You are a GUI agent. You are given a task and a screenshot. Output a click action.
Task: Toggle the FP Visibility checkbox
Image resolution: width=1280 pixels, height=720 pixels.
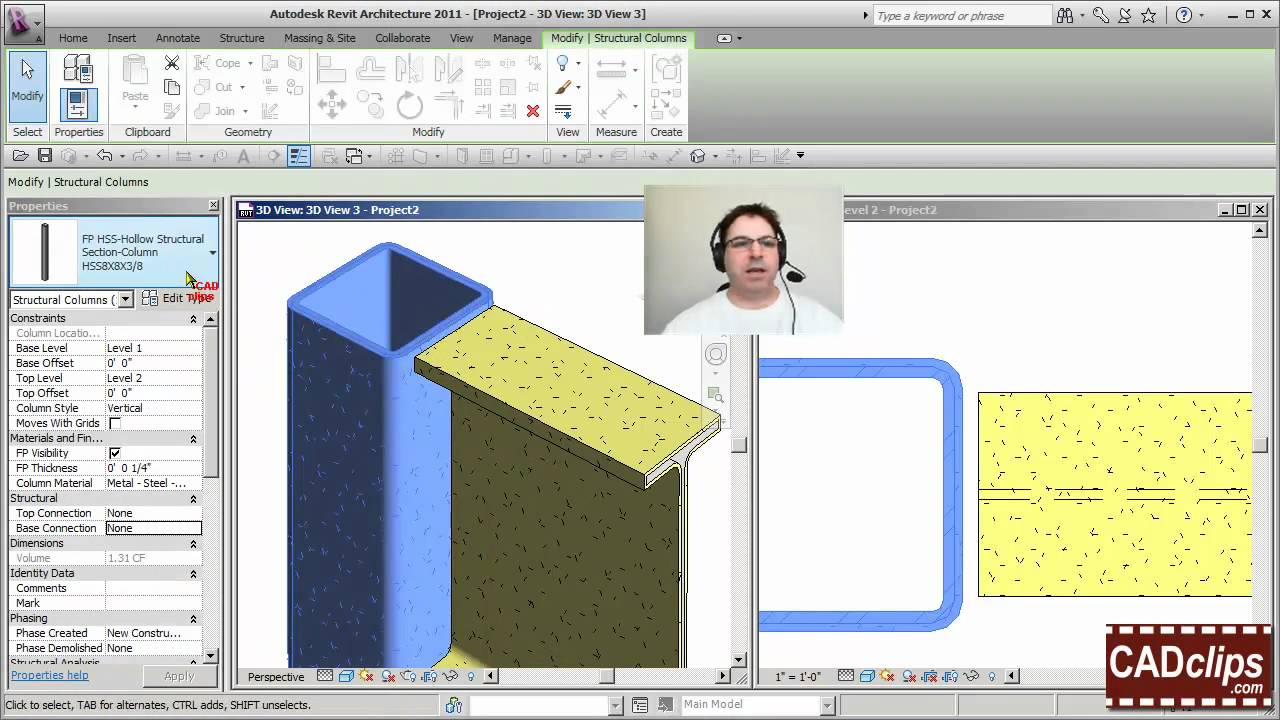[x=114, y=453]
